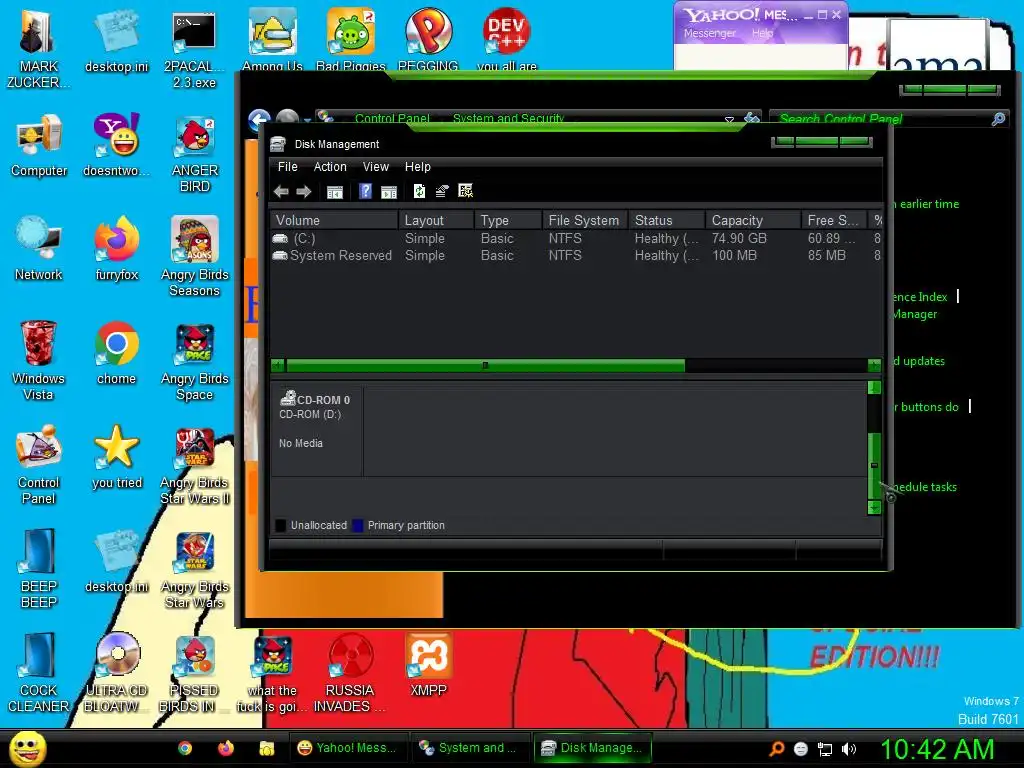Toggle the Show/Hide Action Pane icon
The image size is (1024, 768).
point(389,192)
